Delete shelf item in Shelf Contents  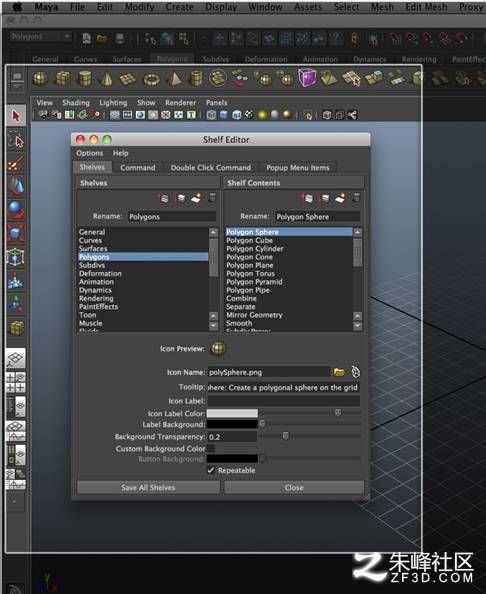pyautogui.click(x=356, y=198)
